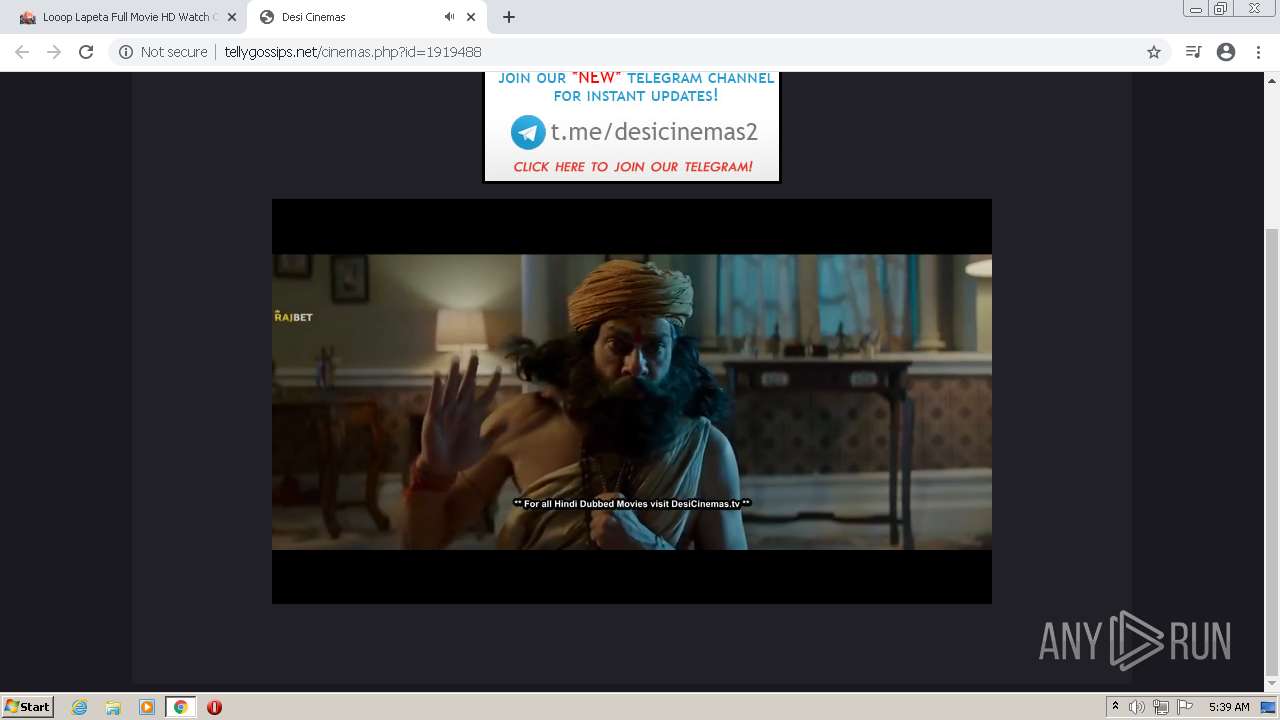
Task: View site info for Not secure
Action: (x=163, y=52)
